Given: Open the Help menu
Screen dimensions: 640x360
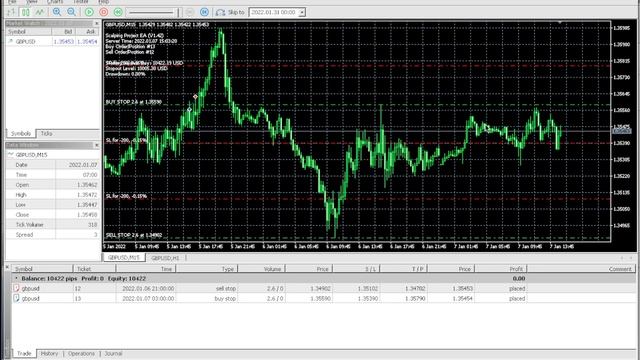Looking at the screenshot, I should click(x=104, y=2).
